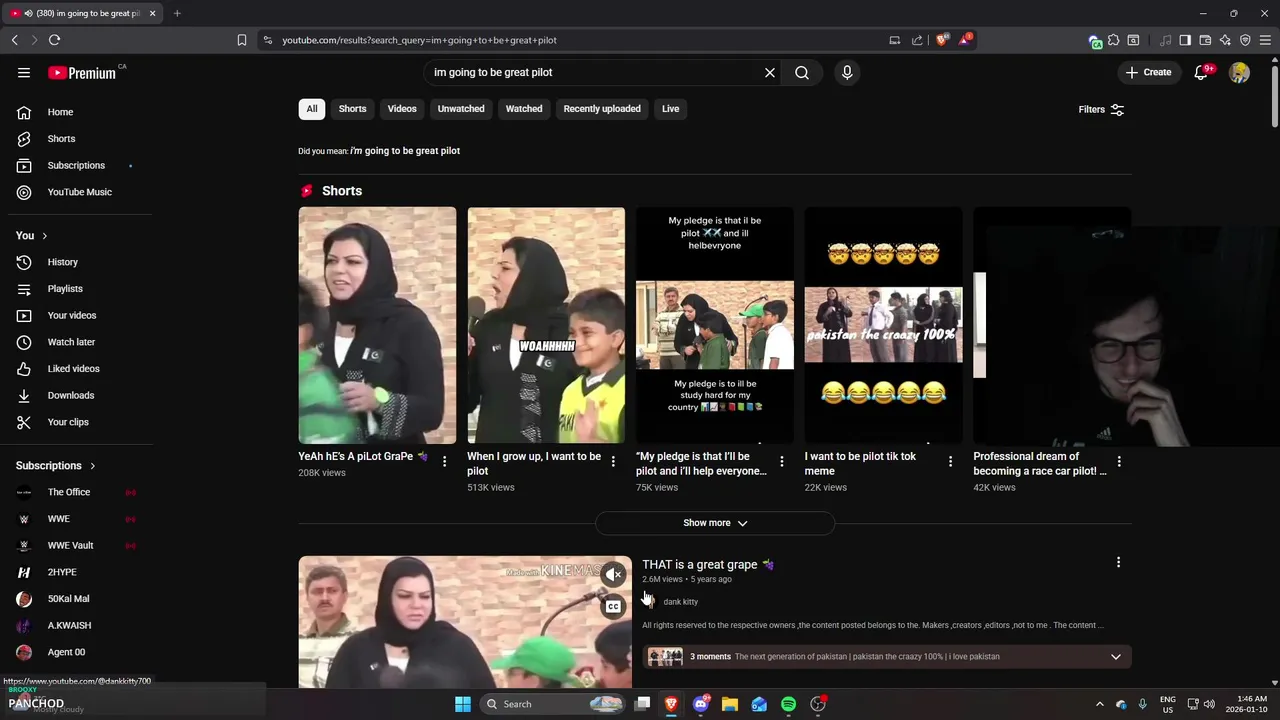
Task: Open Spotify from the taskbar
Action: click(x=788, y=704)
